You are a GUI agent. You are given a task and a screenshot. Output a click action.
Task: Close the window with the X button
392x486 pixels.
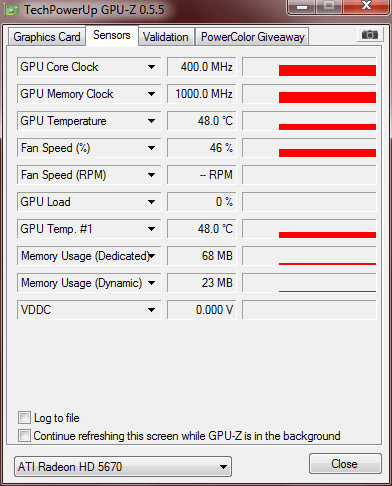point(367,6)
